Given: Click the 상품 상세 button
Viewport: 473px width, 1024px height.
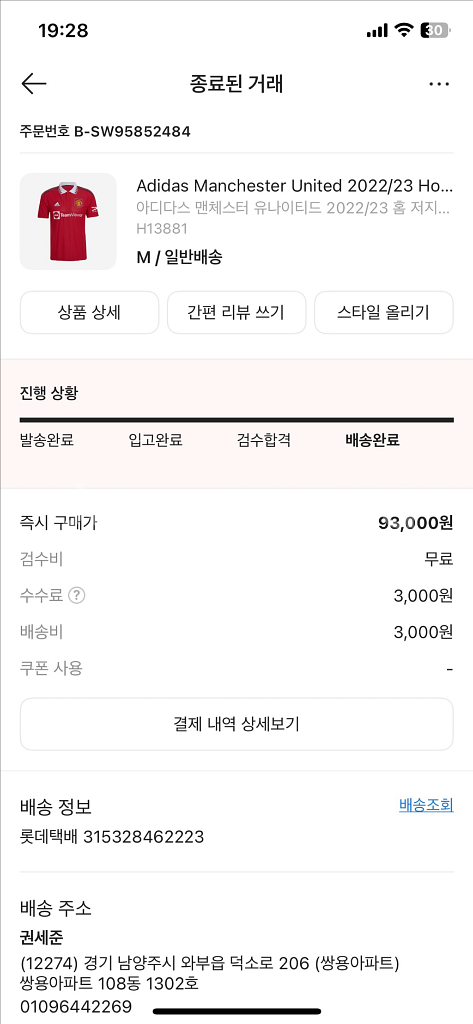Looking at the screenshot, I should click(90, 313).
